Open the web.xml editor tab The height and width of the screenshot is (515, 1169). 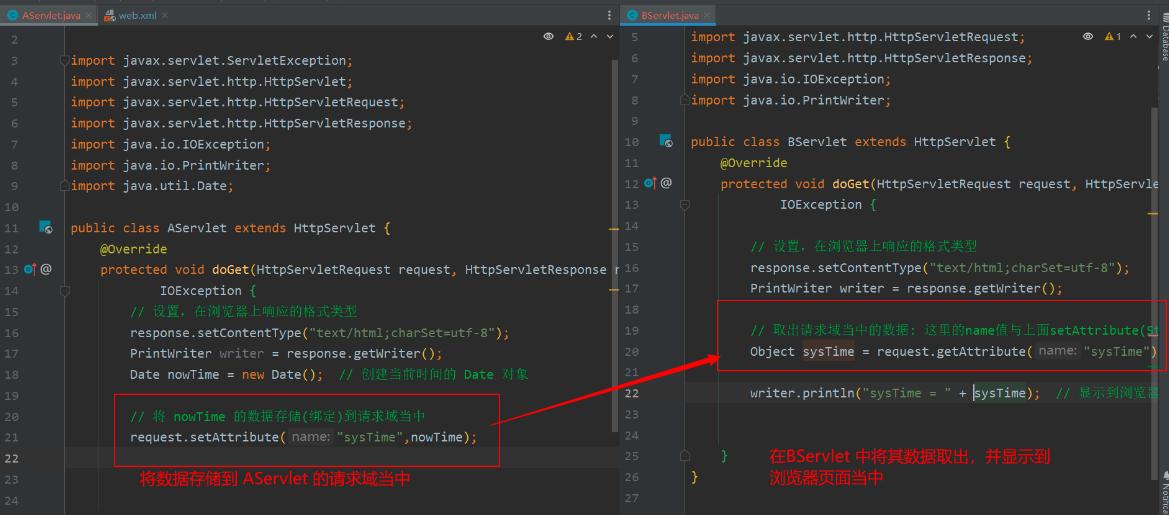click(135, 15)
